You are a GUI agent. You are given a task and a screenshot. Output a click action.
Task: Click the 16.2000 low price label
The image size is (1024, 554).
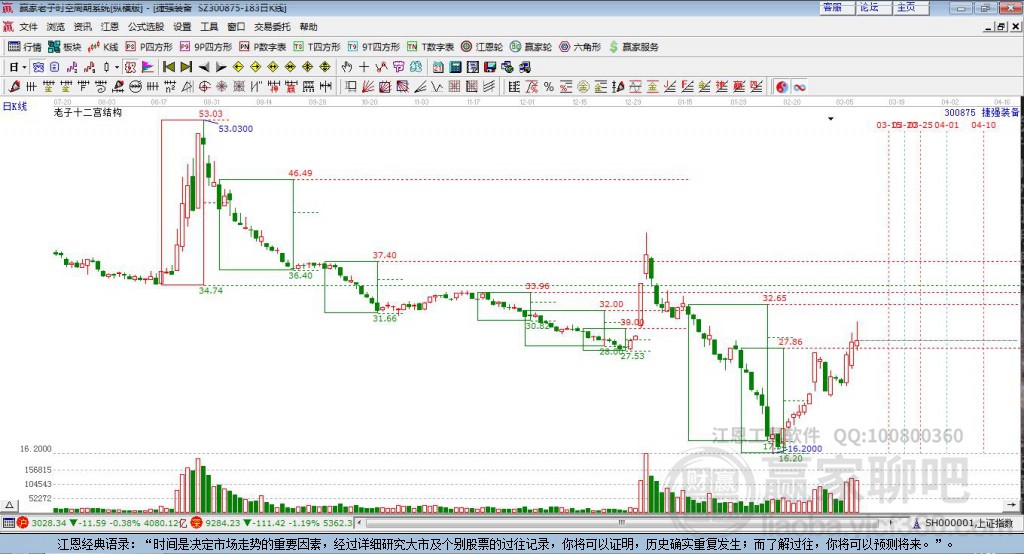(x=805, y=449)
